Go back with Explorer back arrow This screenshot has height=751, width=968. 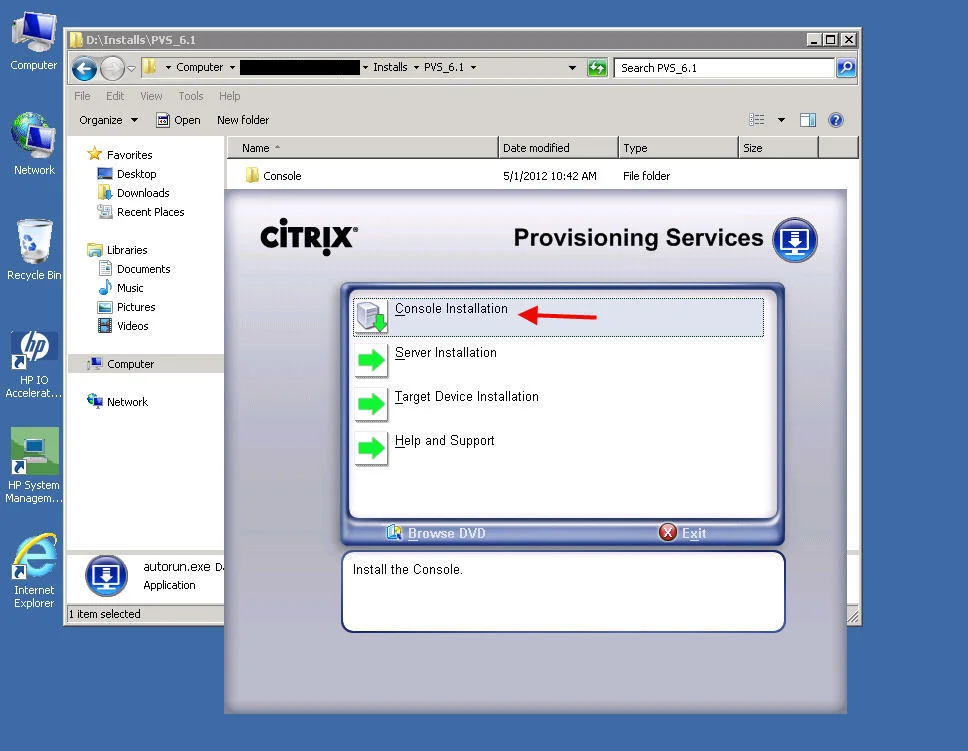[85, 68]
